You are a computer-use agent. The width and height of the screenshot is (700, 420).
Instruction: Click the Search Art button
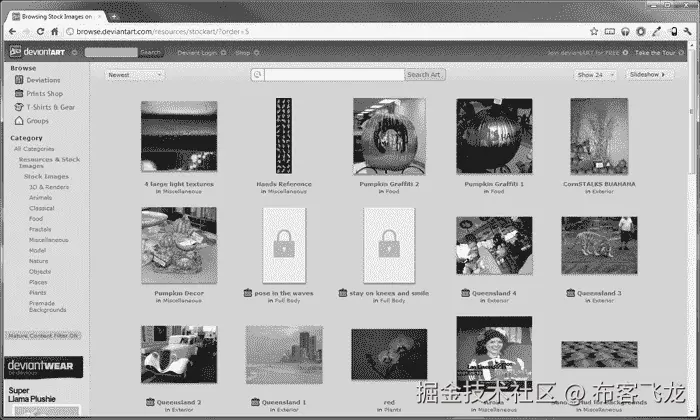(x=425, y=75)
